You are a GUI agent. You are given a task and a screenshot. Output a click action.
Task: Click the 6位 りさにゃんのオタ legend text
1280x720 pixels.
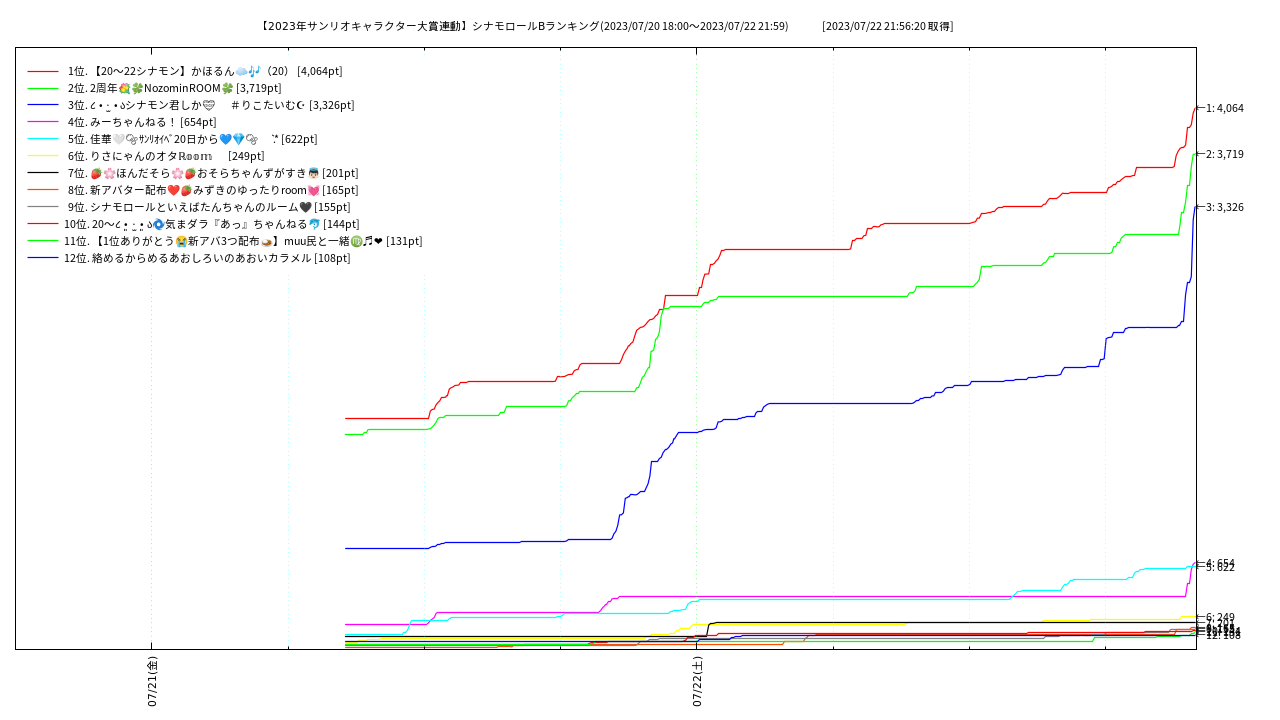[x=166, y=156]
